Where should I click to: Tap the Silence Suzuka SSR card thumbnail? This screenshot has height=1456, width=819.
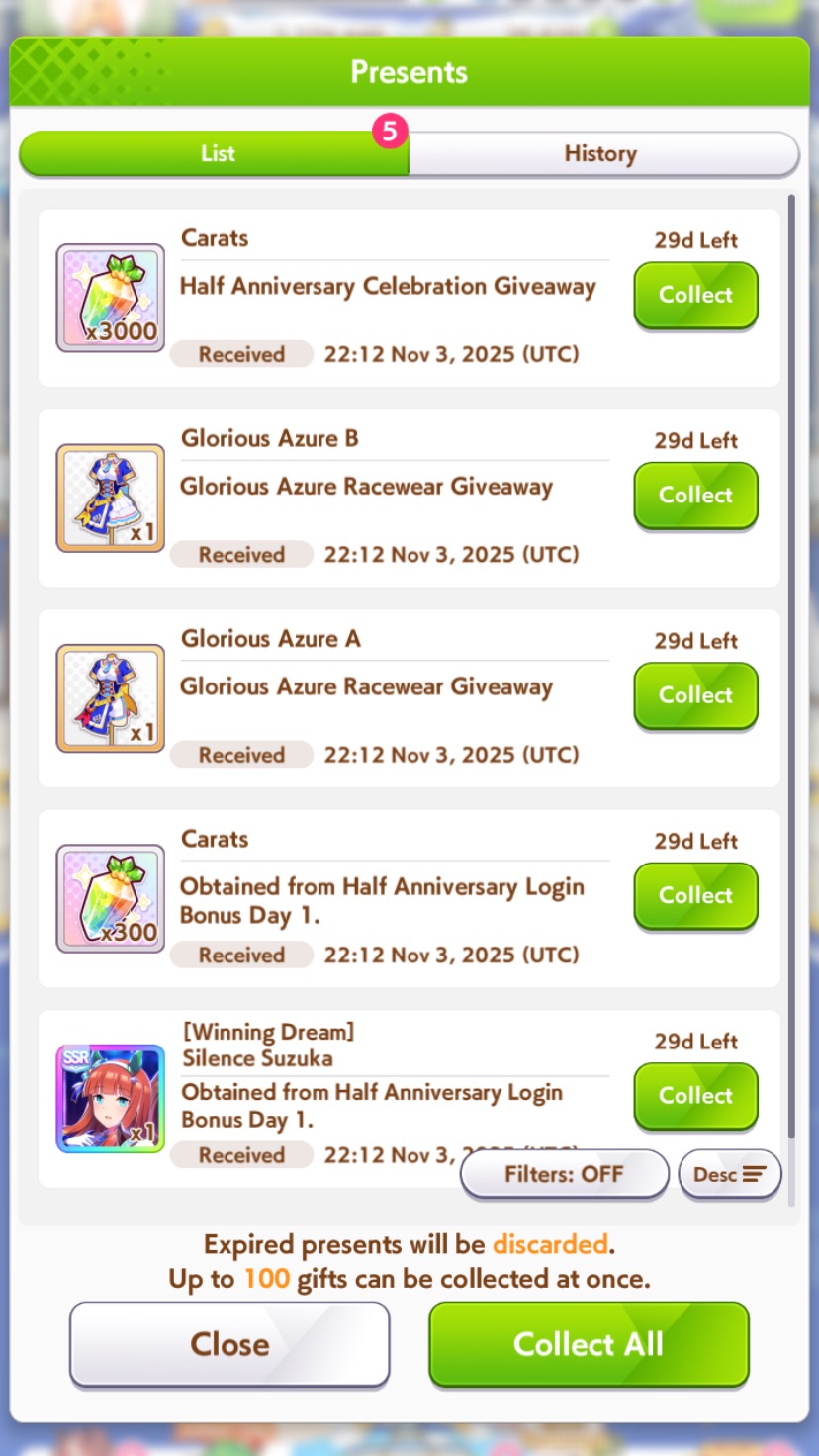(111, 1099)
